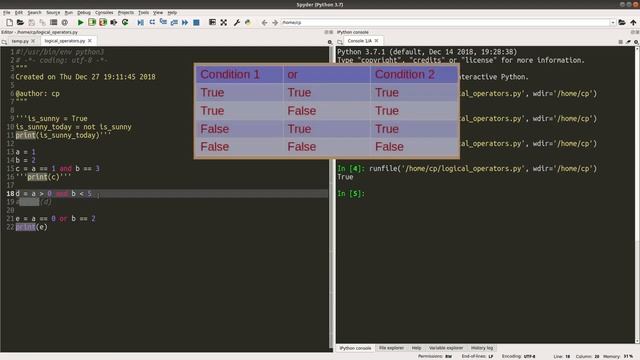Continue execution debug icon

click(x=185, y=22)
